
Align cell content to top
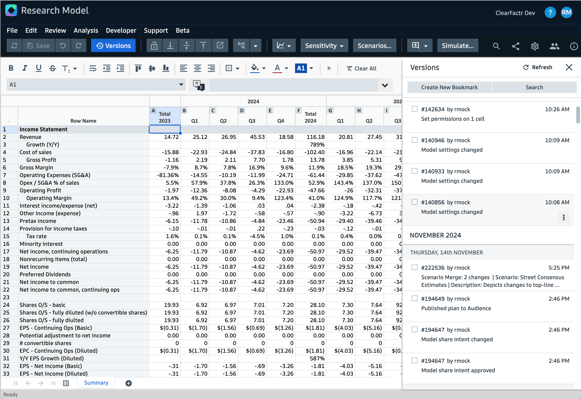pyautogui.click(x=138, y=68)
